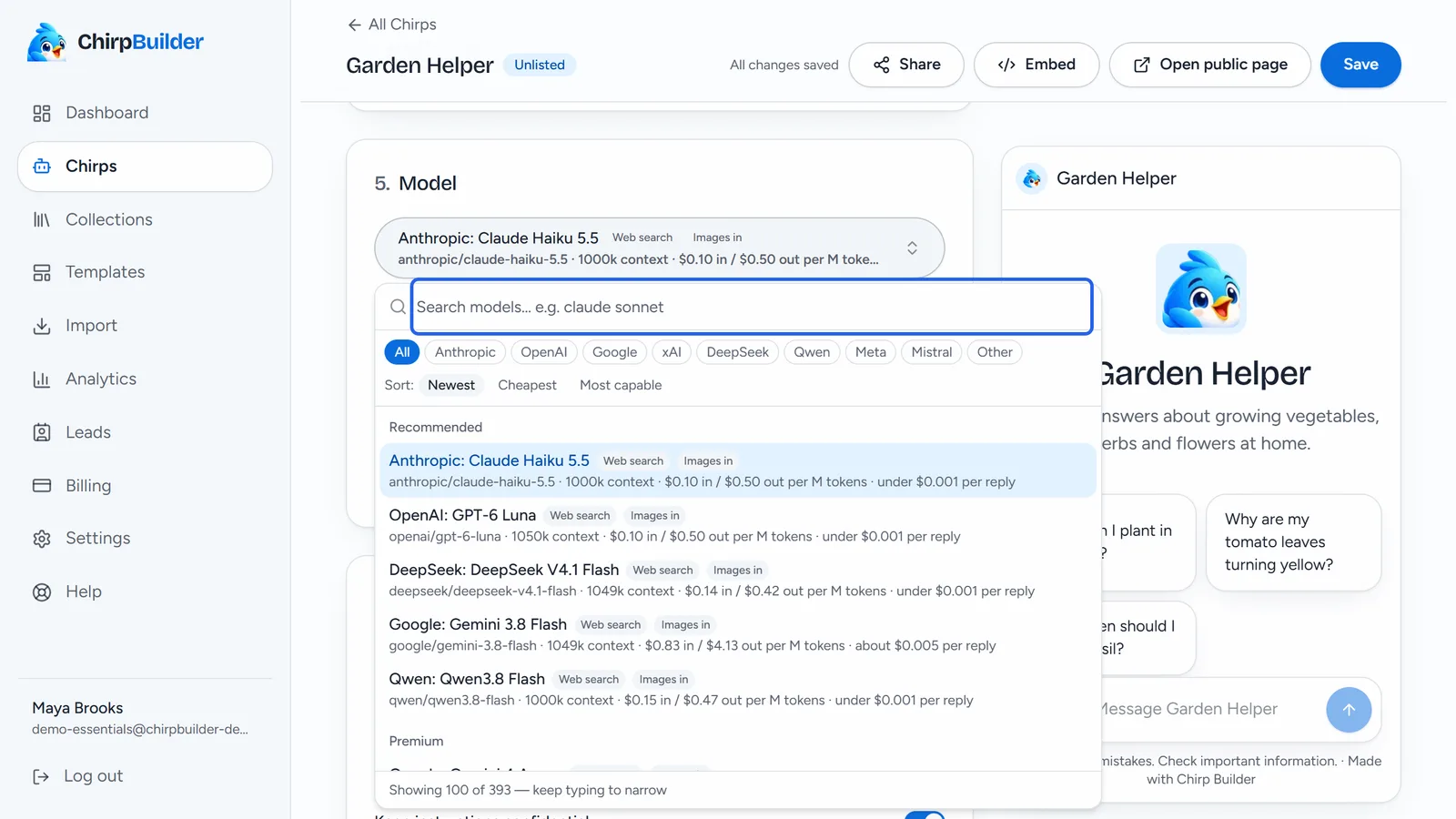Screen dimensions: 1456x819
Task: Filter models by OpenAI
Action: [543, 352]
